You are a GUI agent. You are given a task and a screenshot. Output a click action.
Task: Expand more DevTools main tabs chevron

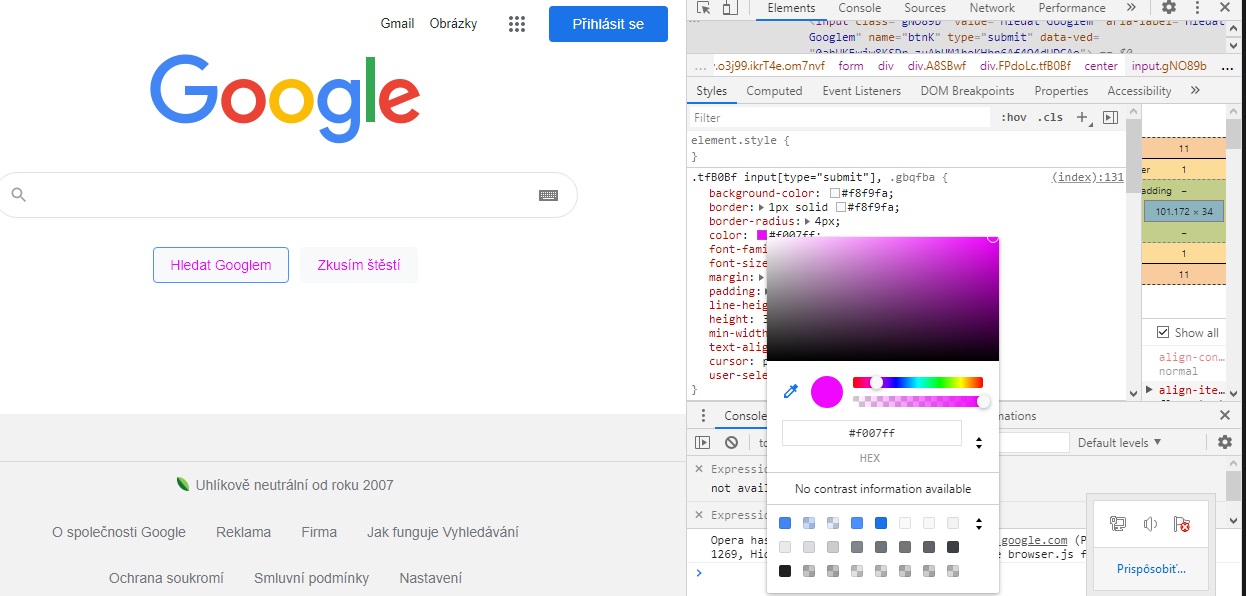coord(1130,8)
